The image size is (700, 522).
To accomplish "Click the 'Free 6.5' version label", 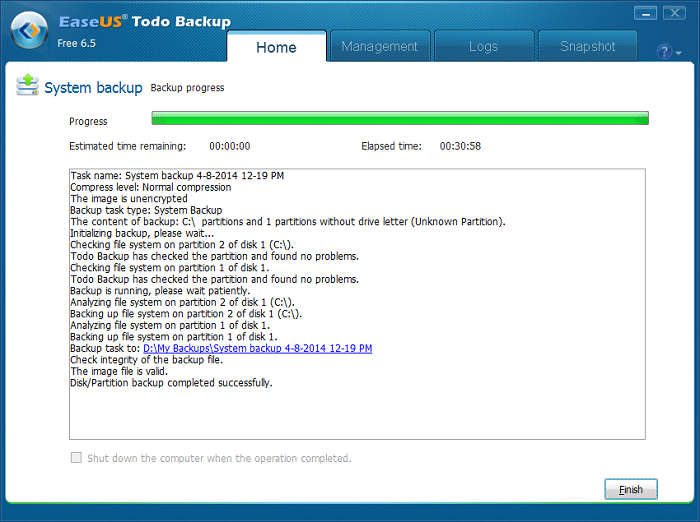I will pyautogui.click(x=76, y=43).
